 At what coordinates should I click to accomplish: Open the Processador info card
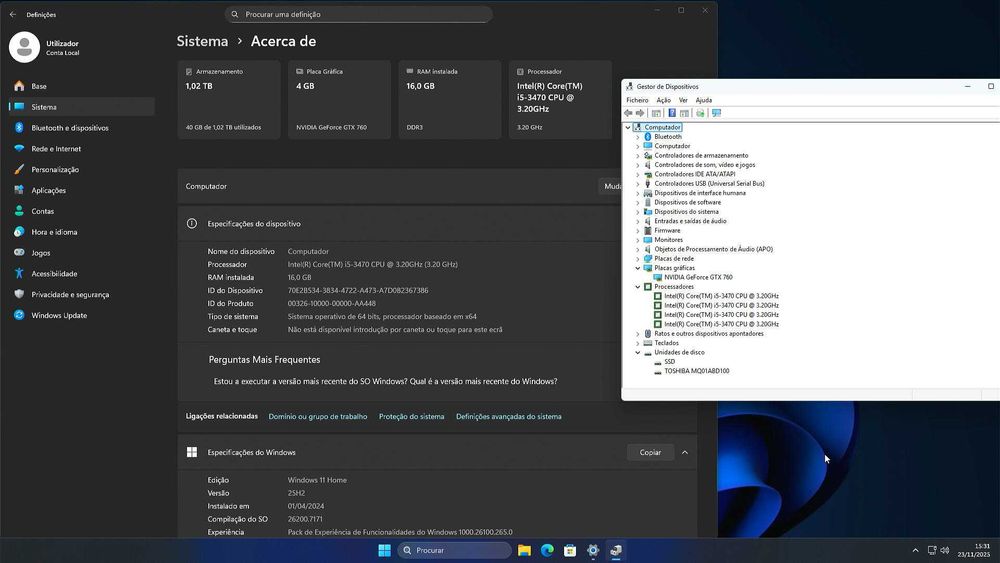tap(561, 99)
